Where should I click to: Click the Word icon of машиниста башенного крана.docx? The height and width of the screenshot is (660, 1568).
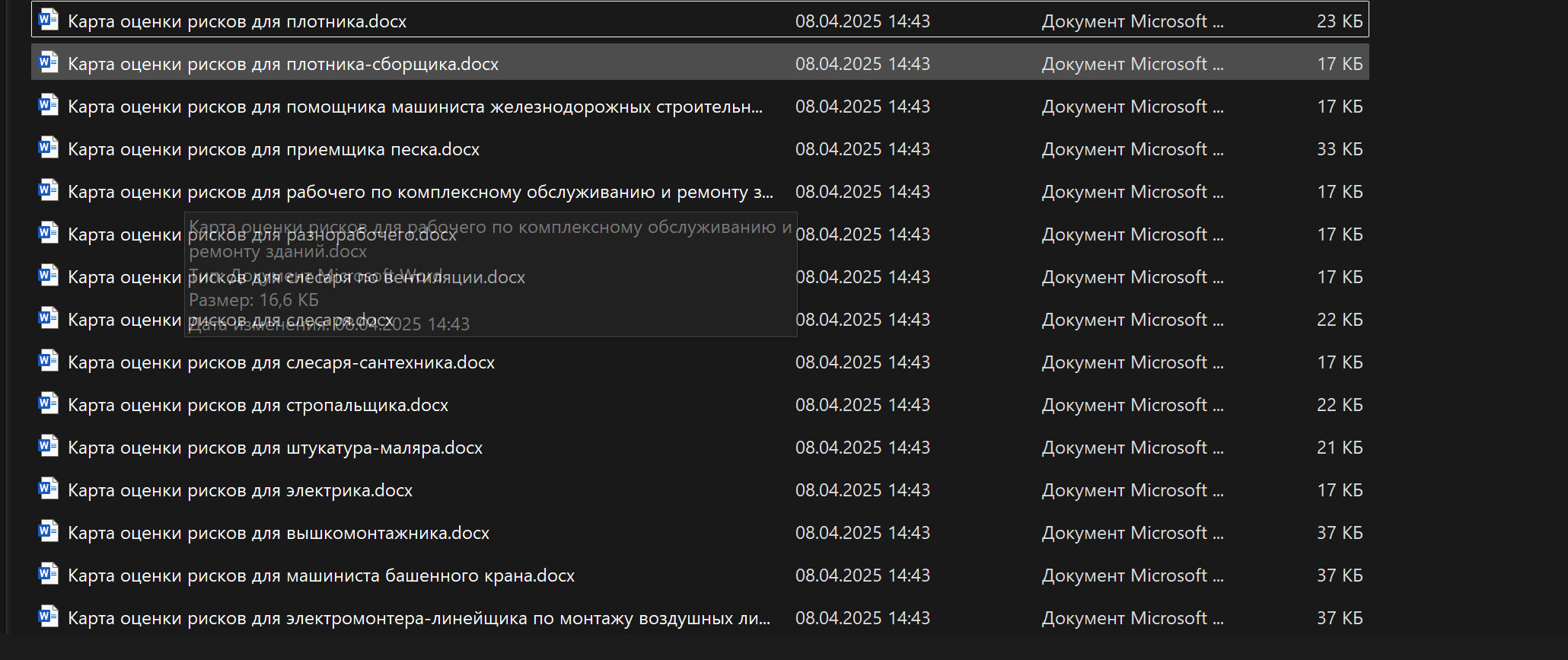point(49,574)
